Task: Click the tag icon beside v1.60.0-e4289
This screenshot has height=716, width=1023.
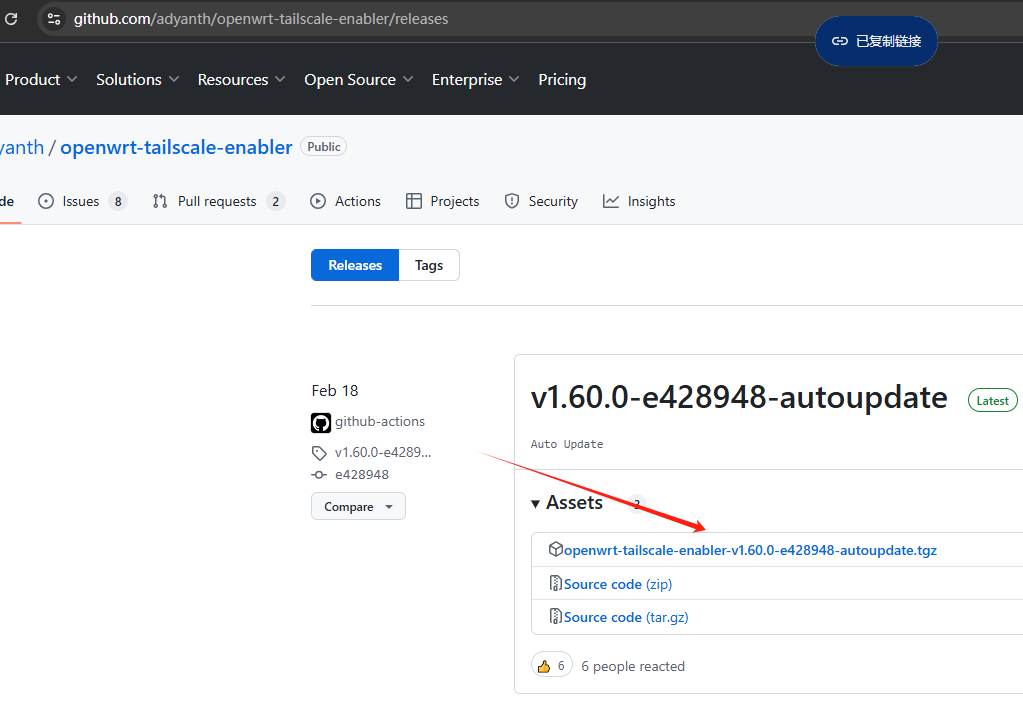Action: pyautogui.click(x=319, y=453)
